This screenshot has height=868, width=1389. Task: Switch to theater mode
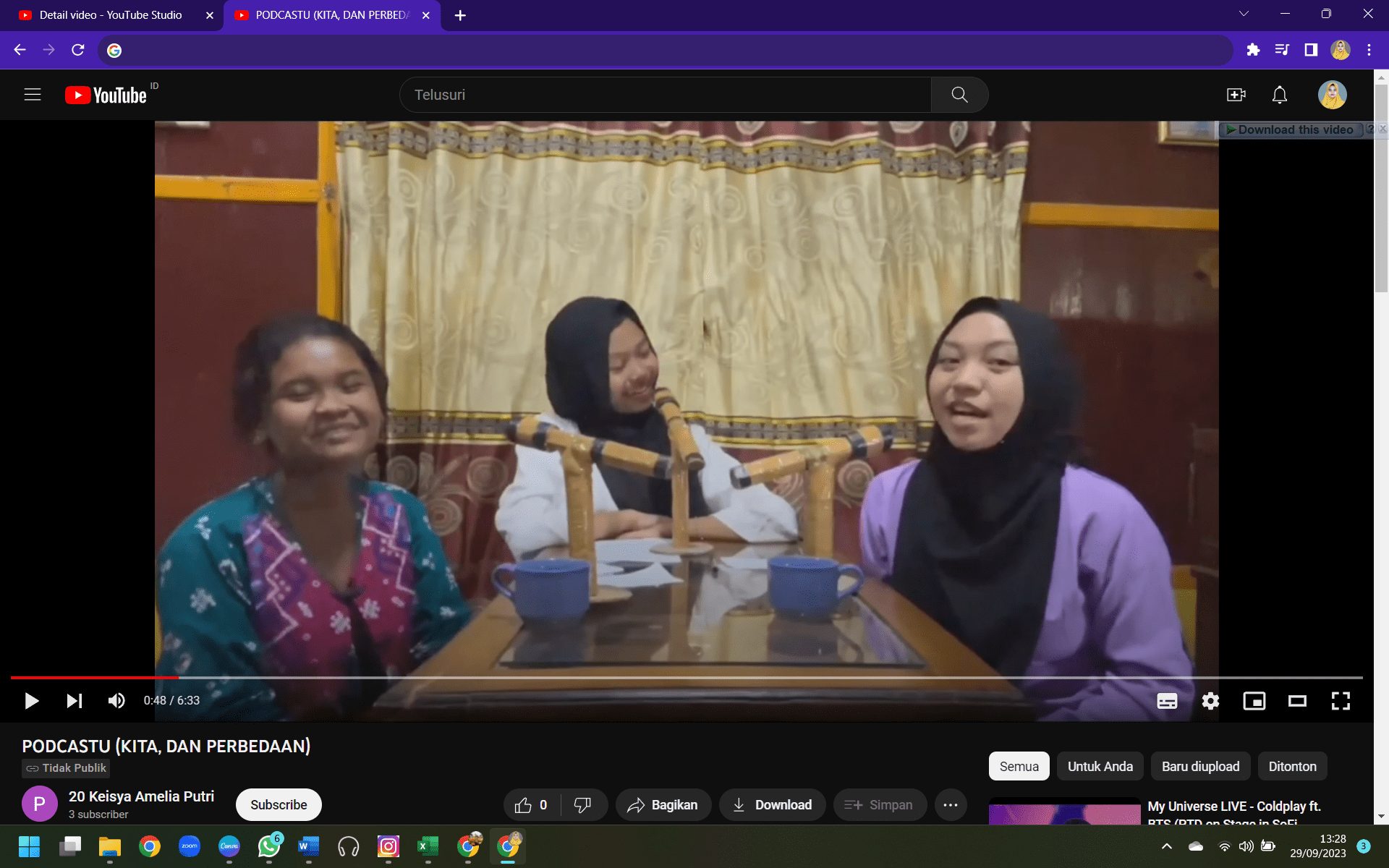(1297, 700)
